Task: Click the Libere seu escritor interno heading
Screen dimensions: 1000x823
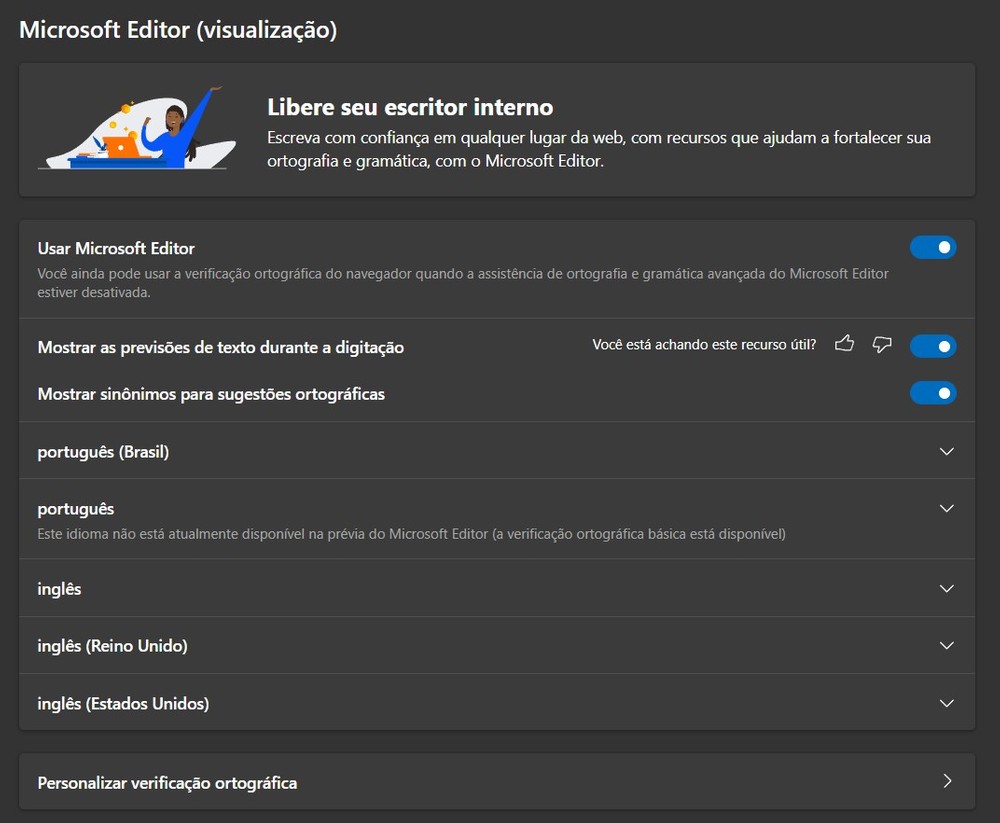Action: tap(410, 107)
